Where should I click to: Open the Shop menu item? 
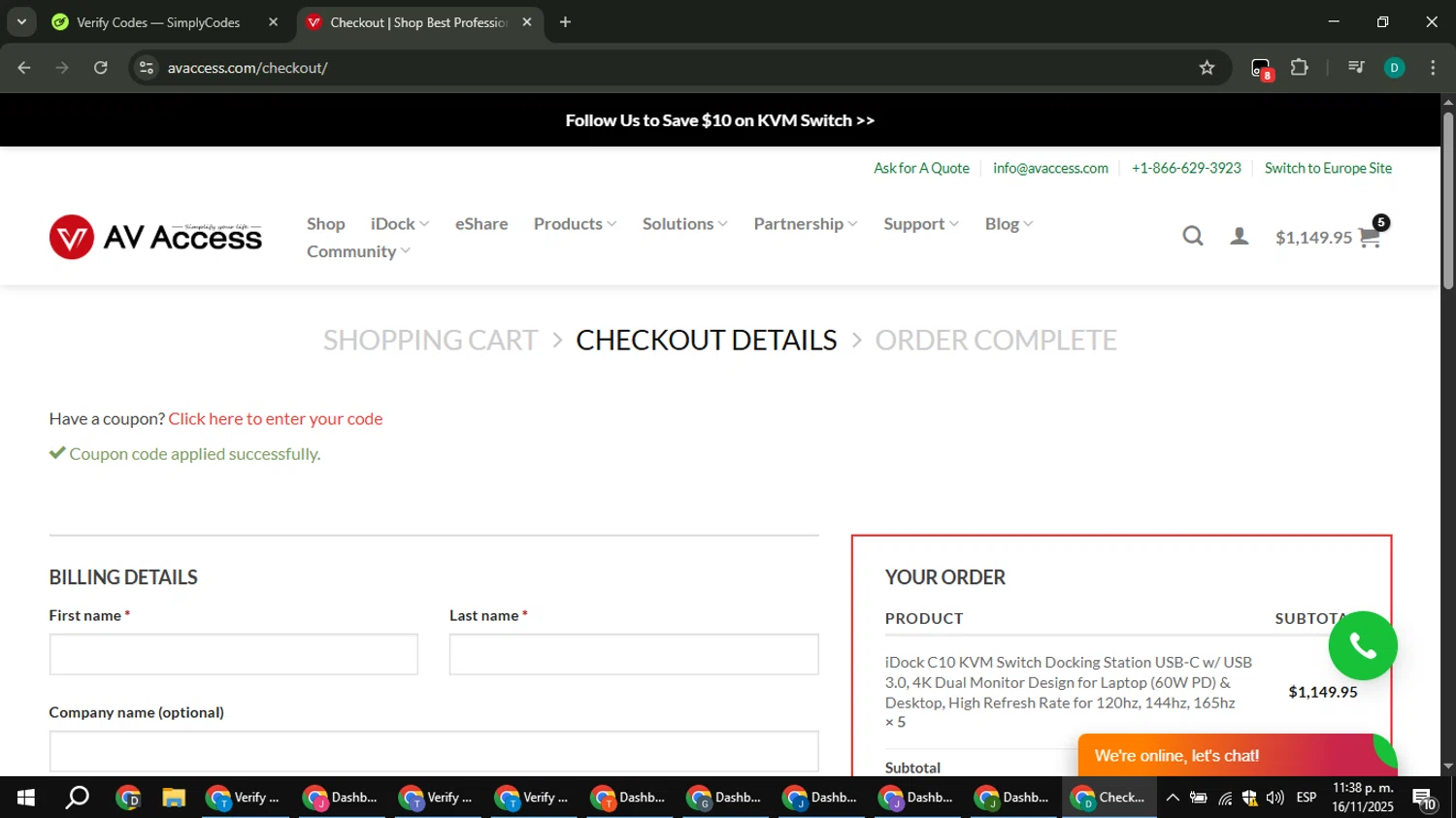point(326,224)
